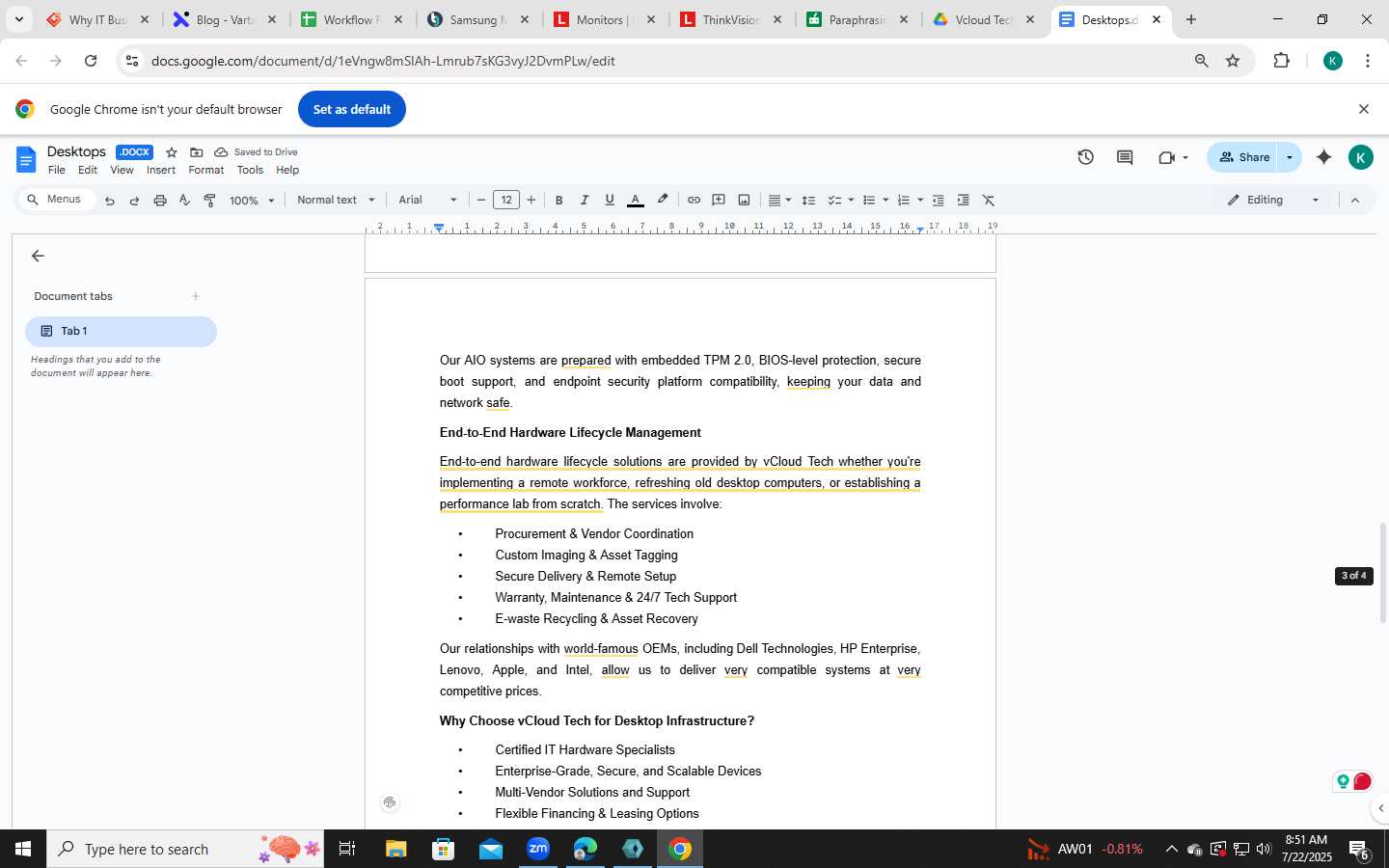The image size is (1389, 868).
Task: Click the Undo icon in Docs toolbar
Action: (110, 201)
